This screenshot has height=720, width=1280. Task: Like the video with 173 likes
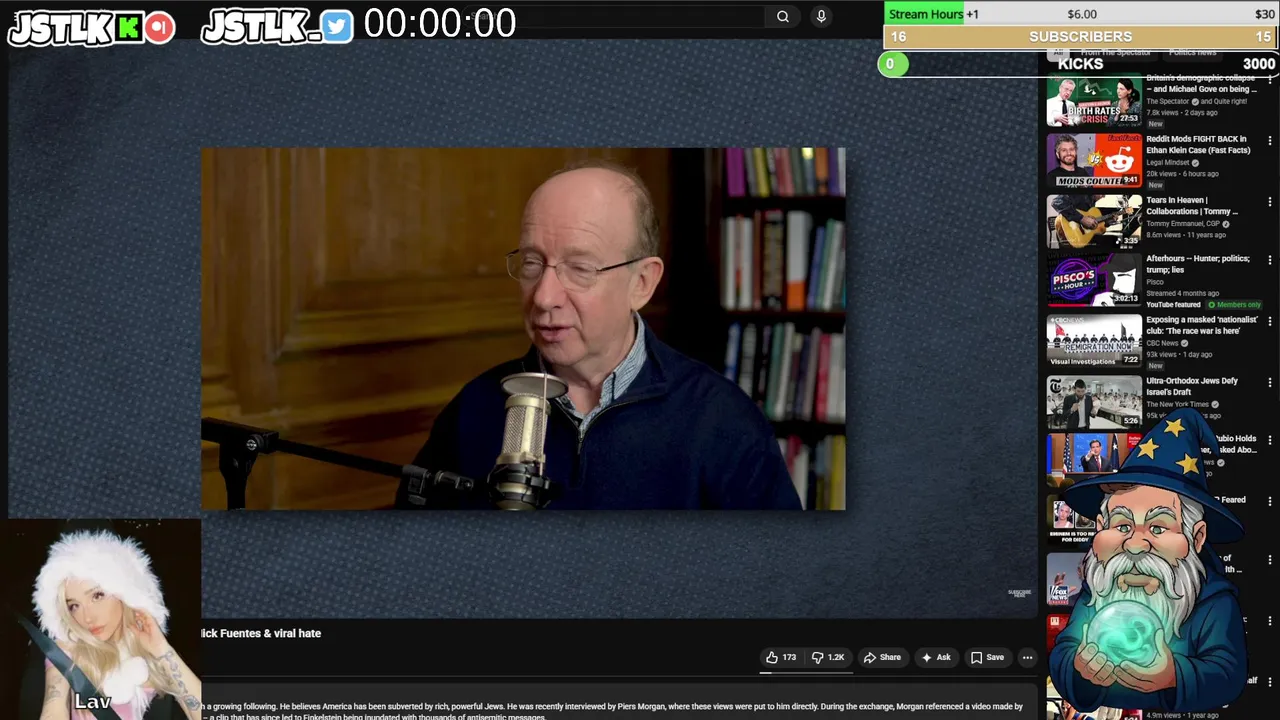[781, 657]
